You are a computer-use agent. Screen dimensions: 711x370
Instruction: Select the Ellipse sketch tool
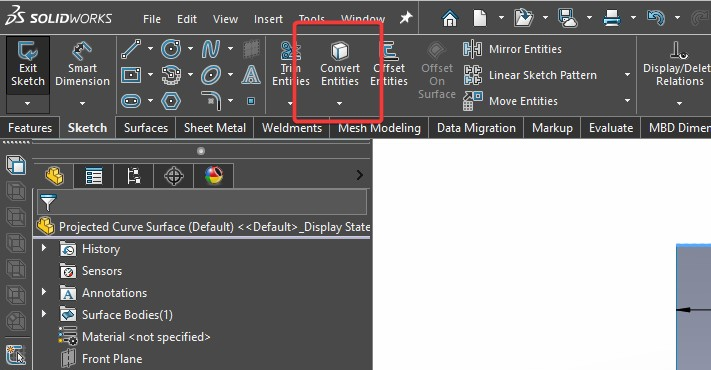tap(211, 75)
